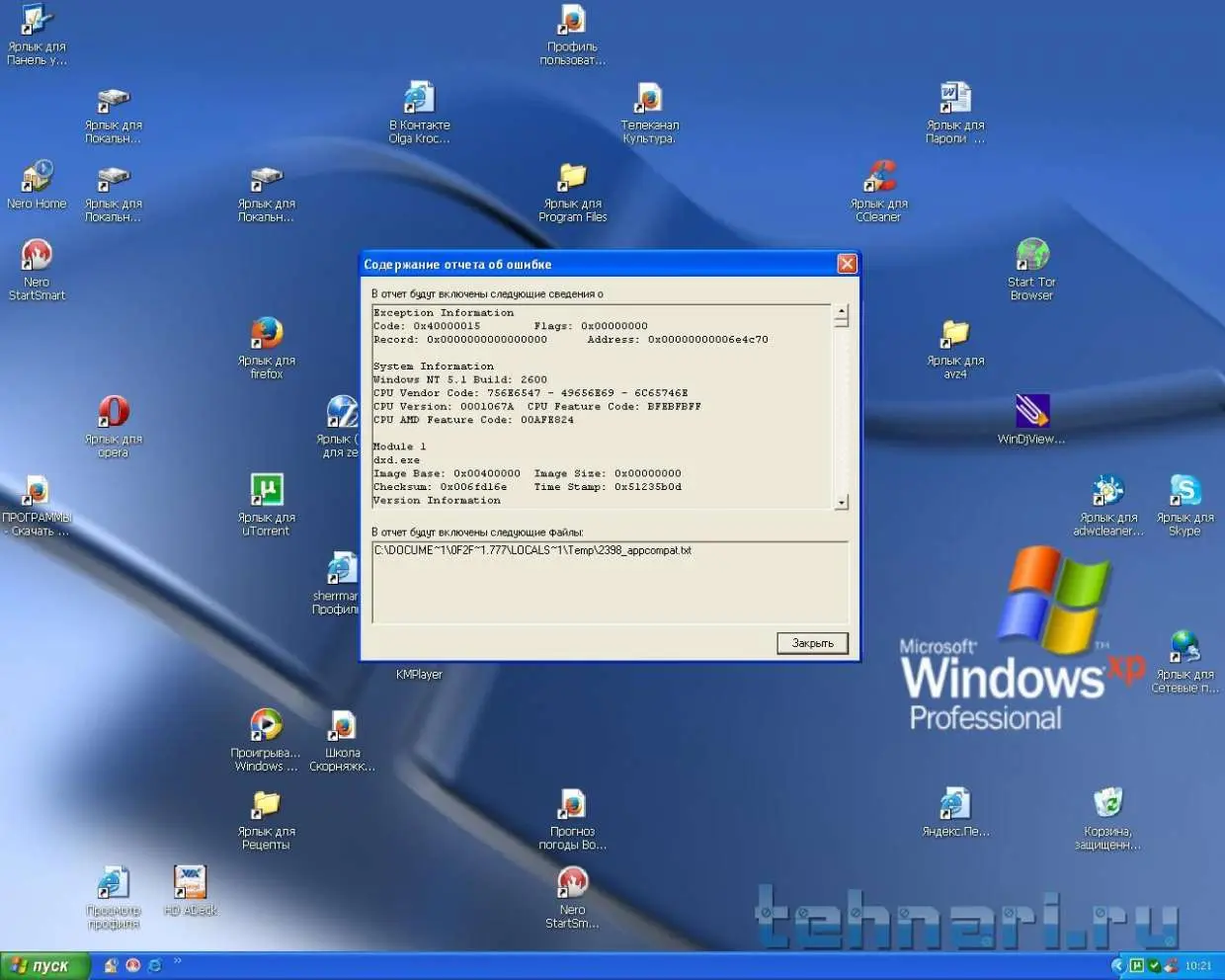Expand the quick launch chevron on taskbar
Viewport: 1225px width, 980px height.
click(x=178, y=960)
